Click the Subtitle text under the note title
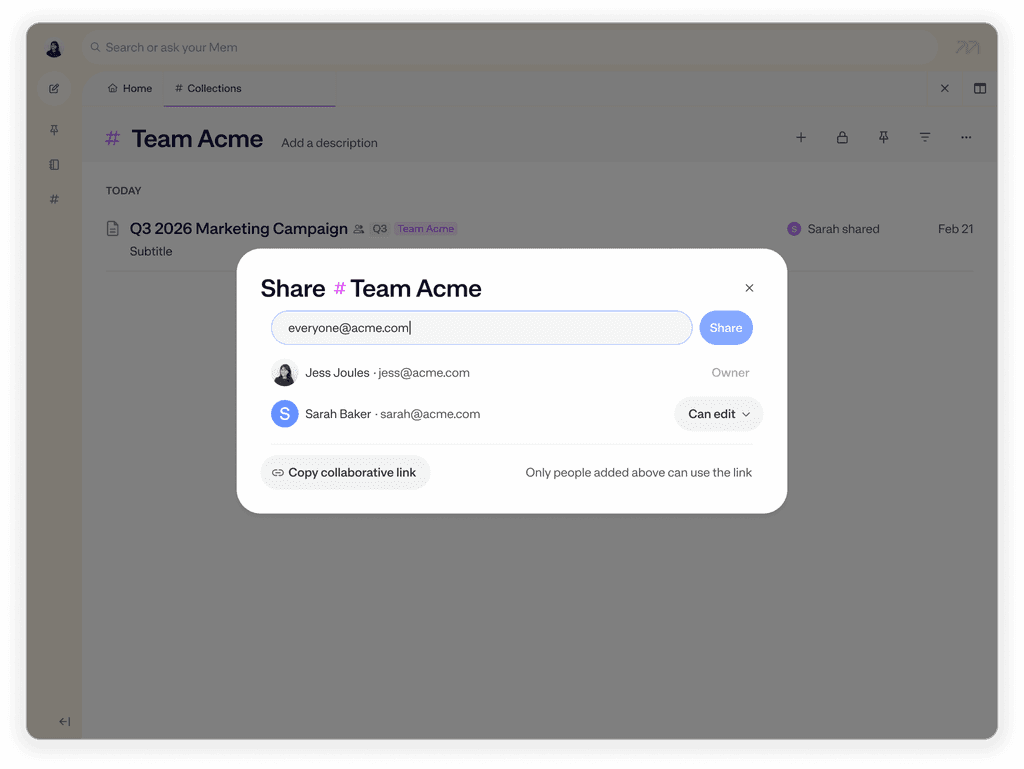1024x769 pixels. click(151, 251)
